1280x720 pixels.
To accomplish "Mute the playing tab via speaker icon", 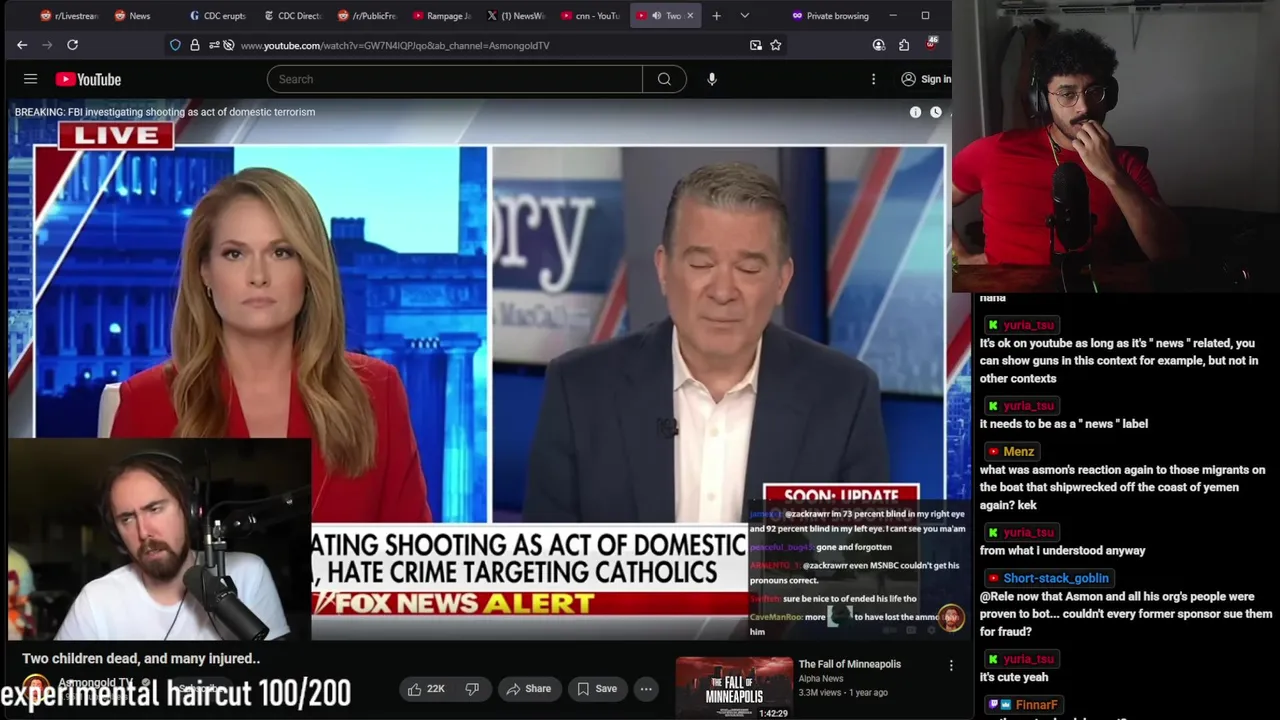I will [x=656, y=16].
